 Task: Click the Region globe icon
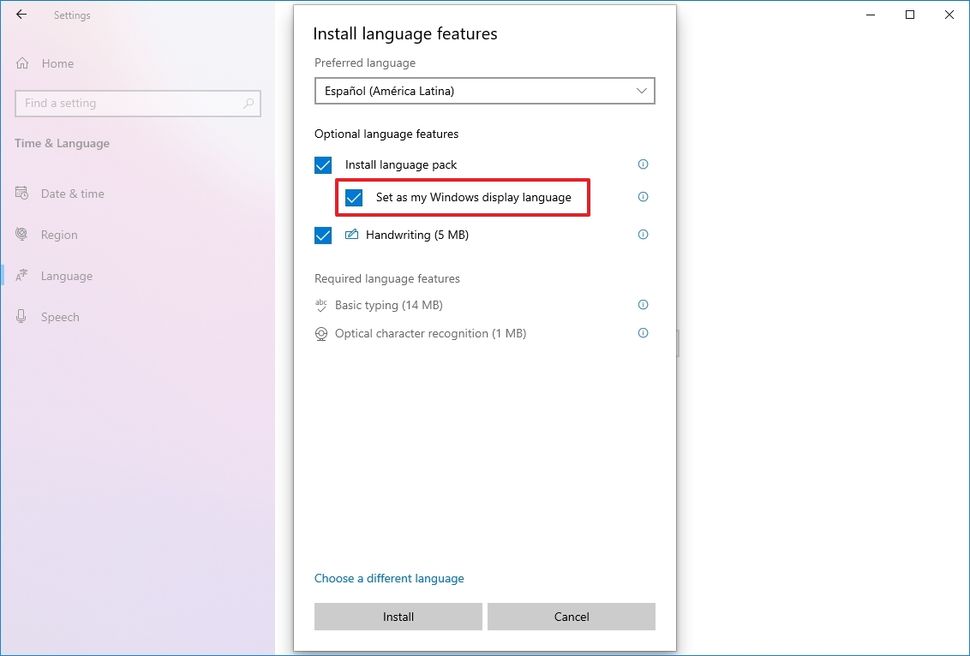tap(22, 234)
